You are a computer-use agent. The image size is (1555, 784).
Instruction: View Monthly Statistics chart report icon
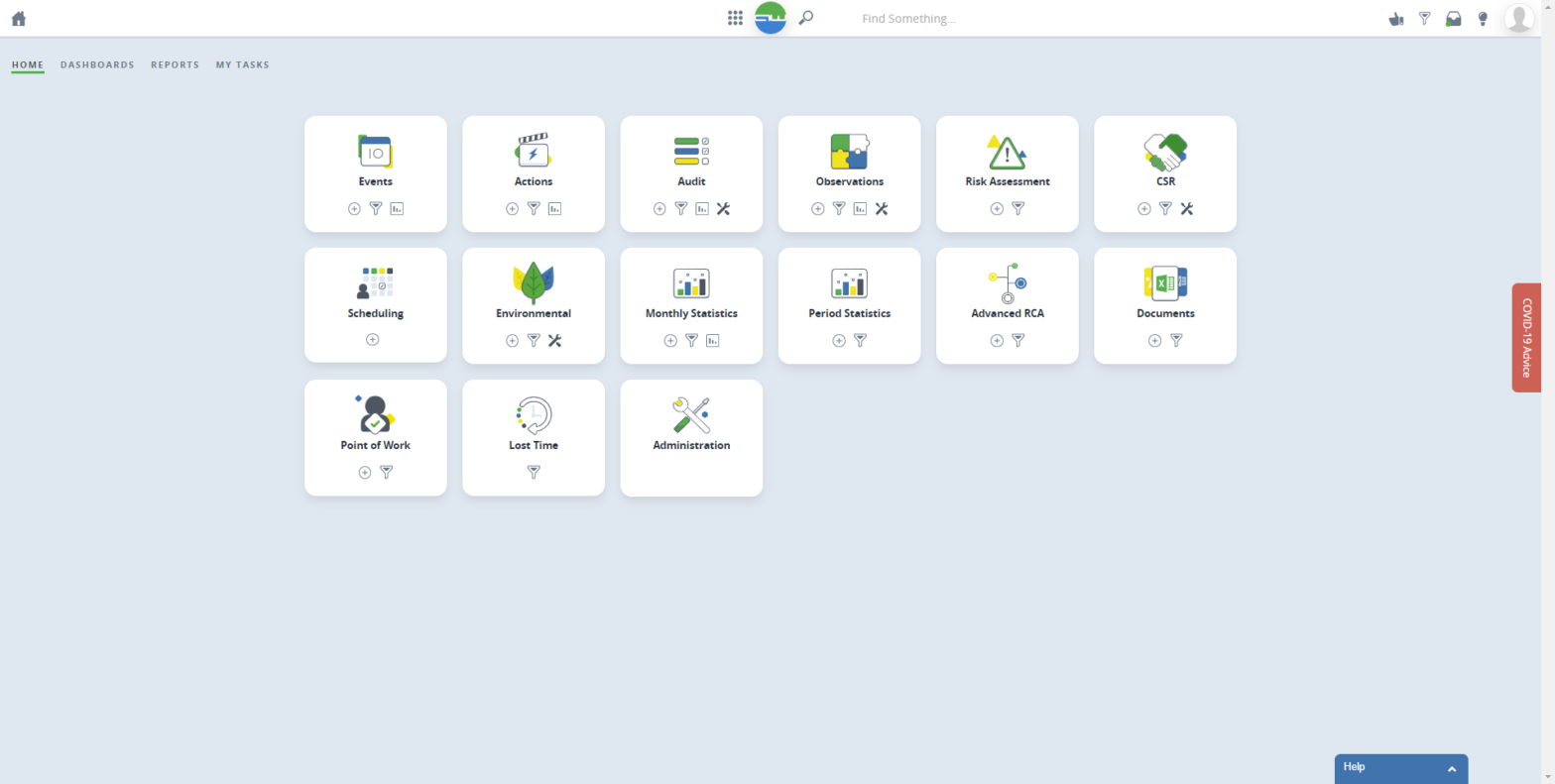coord(712,341)
